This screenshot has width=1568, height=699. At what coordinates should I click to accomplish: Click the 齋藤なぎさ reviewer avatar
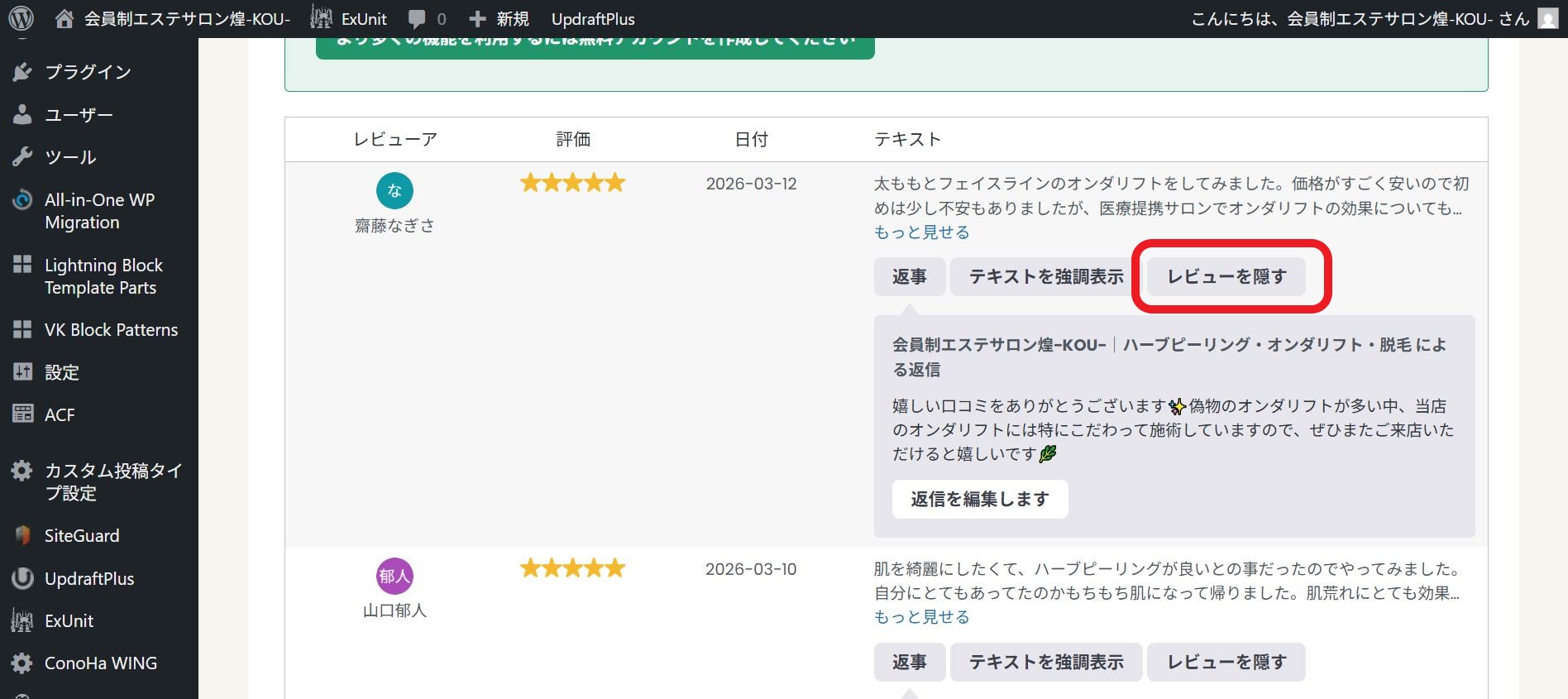click(x=394, y=191)
